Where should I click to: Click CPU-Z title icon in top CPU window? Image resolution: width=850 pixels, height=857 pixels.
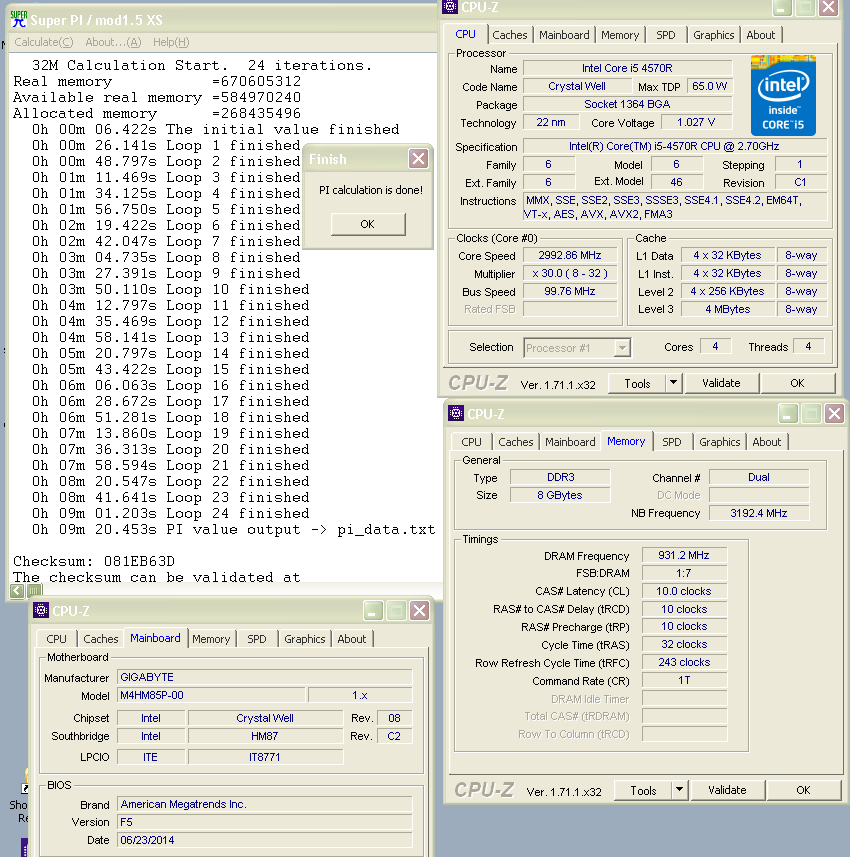point(450,7)
